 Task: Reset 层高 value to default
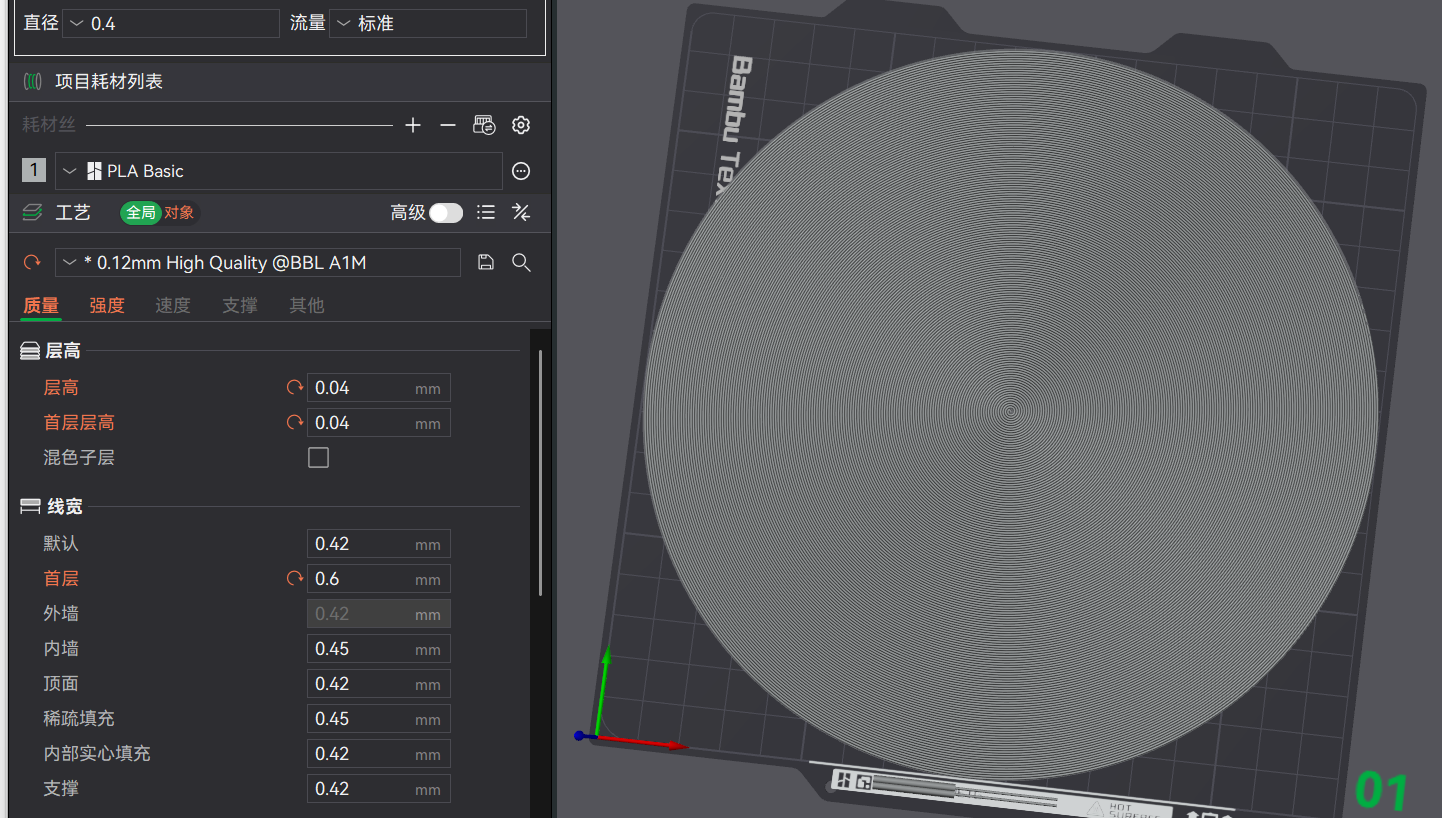[294, 387]
